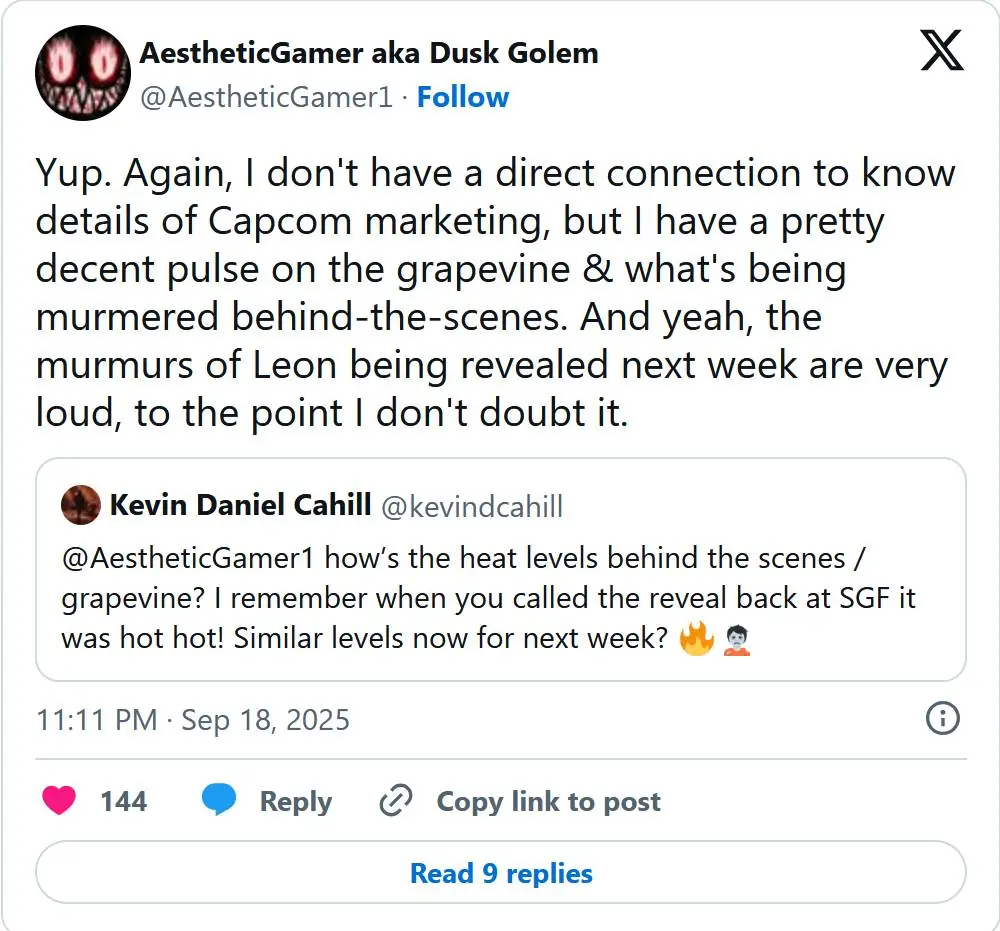Open the Twitter info circle icon
This screenshot has width=1000, height=931.
click(x=943, y=718)
